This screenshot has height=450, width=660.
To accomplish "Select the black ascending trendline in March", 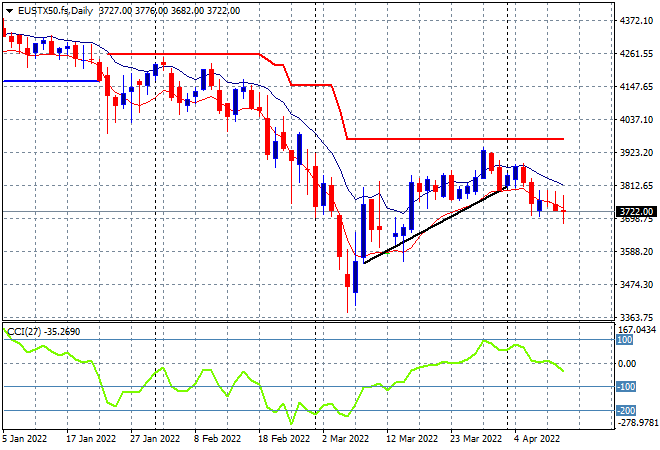I will (434, 226).
